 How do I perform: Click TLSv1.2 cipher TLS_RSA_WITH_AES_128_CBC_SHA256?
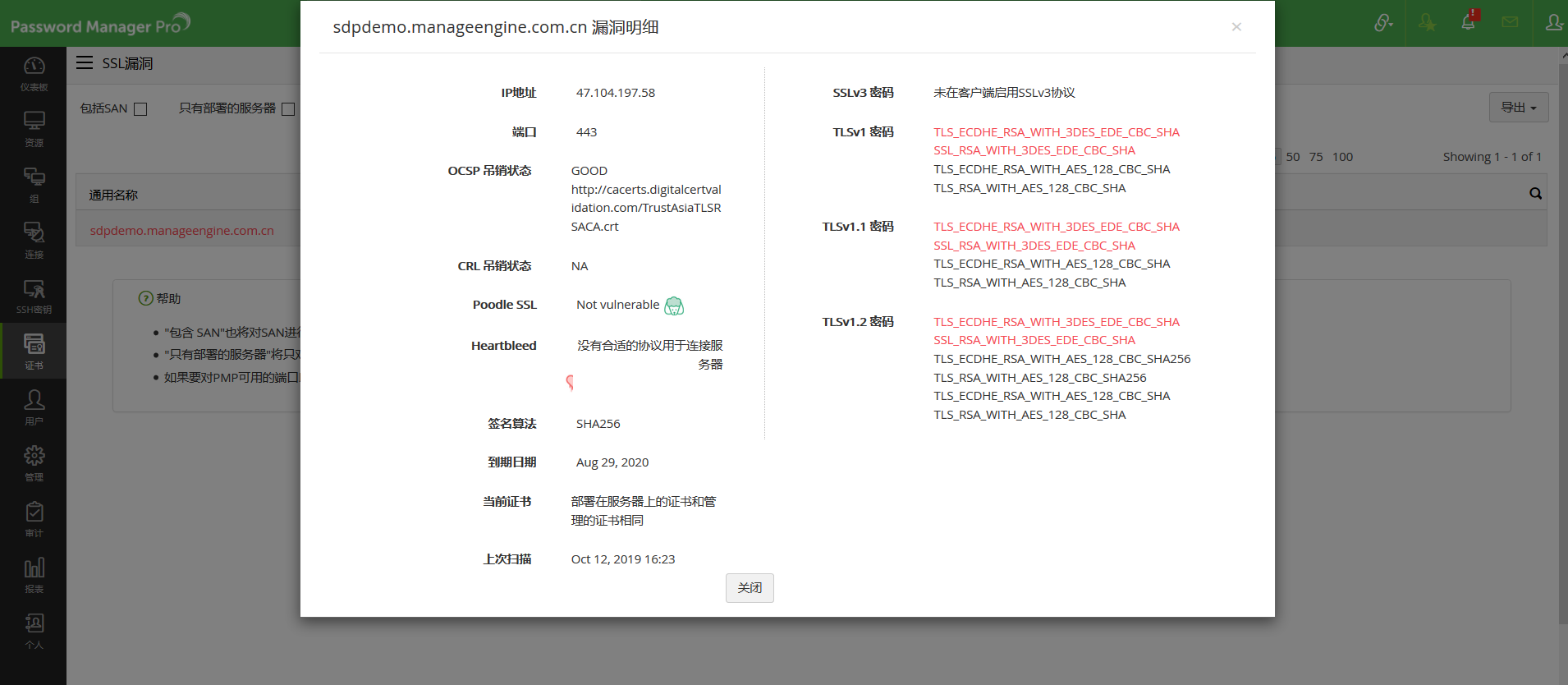pyautogui.click(x=1039, y=378)
